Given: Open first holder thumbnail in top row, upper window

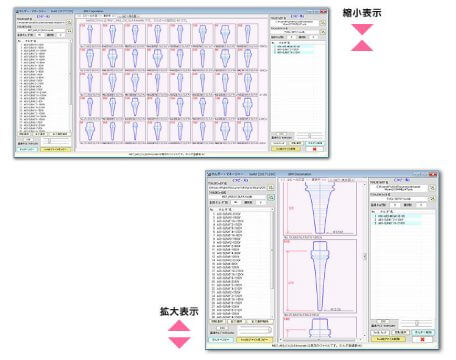Looking at the screenshot, I should click(x=90, y=34).
